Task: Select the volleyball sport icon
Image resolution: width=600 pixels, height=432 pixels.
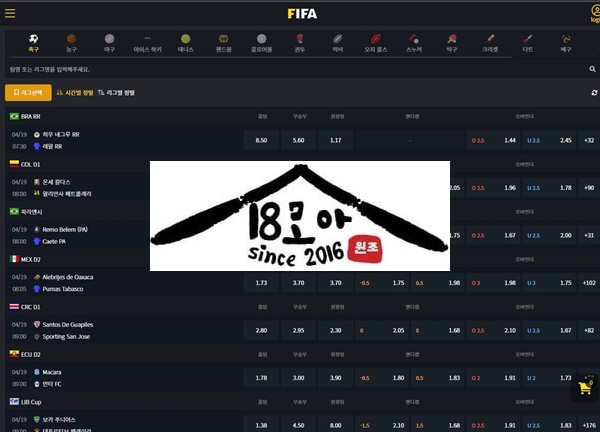Action: [x=566, y=39]
